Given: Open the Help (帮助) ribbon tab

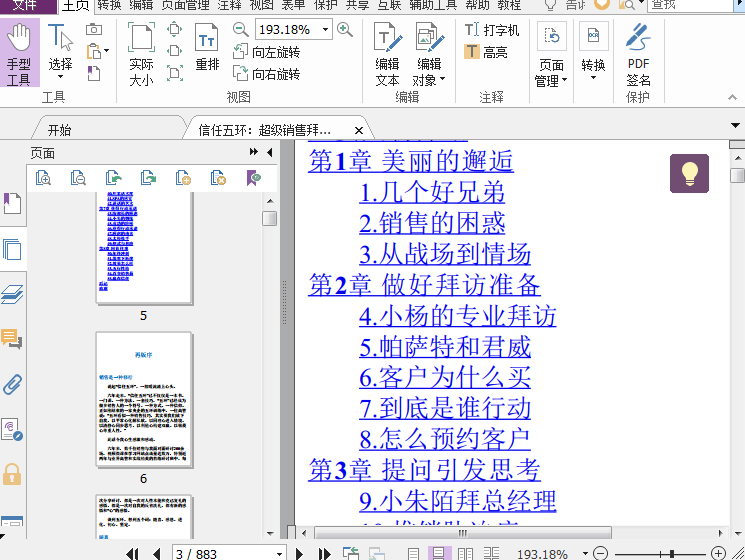Looking at the screenshot, I should coord(478,5).
